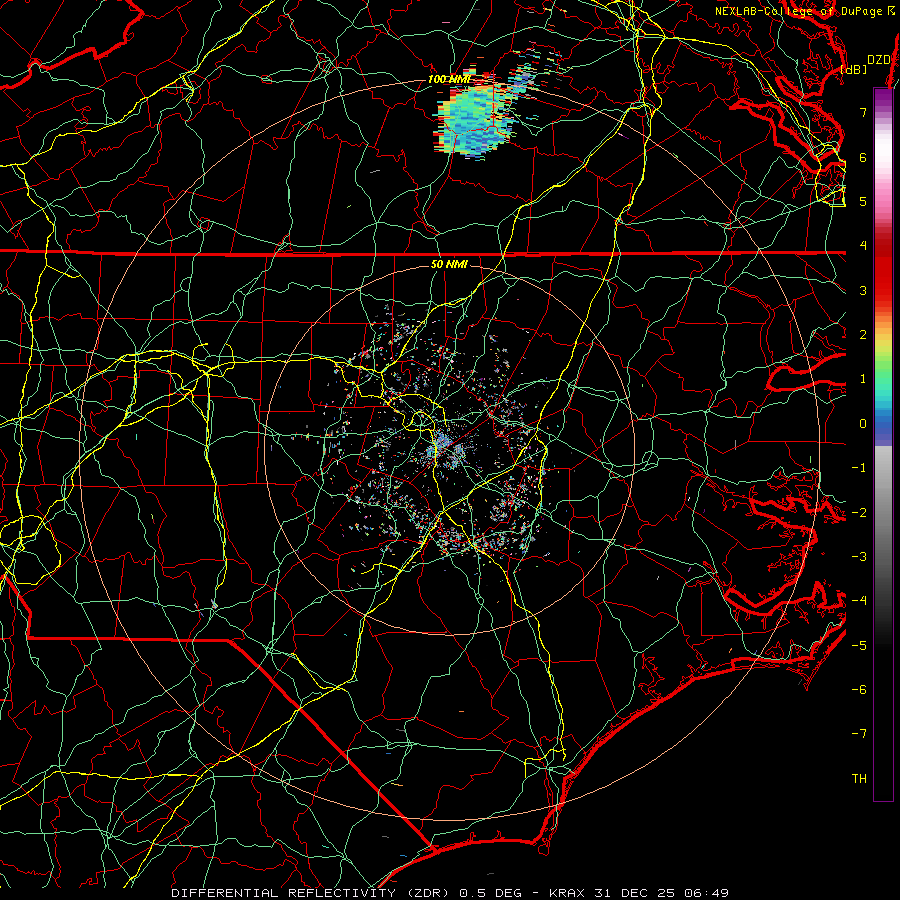Click the 7 dB tick on the color scale
Viewport: 900px width, 900px height.
863,112
